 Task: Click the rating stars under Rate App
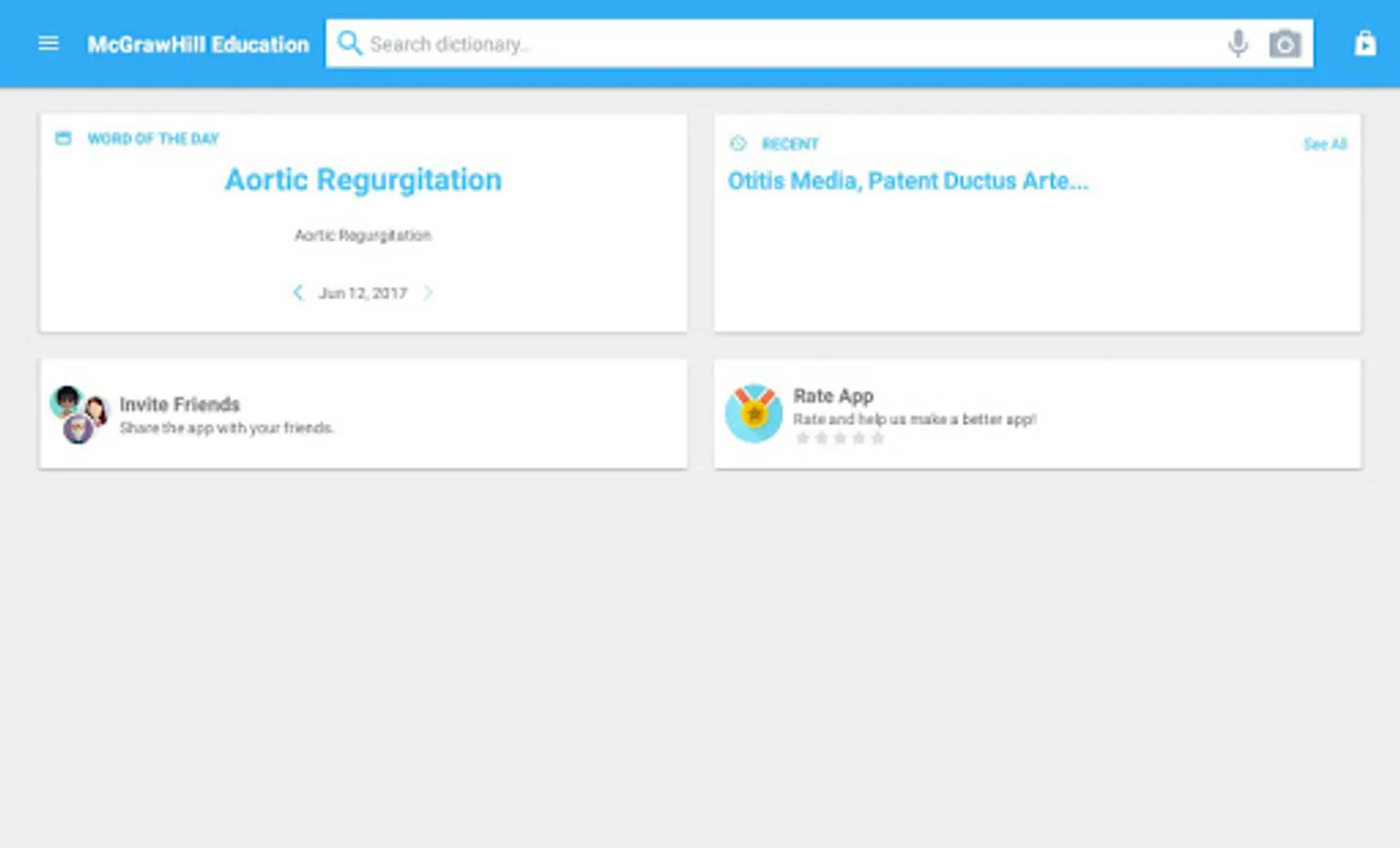tap(839, 438)
